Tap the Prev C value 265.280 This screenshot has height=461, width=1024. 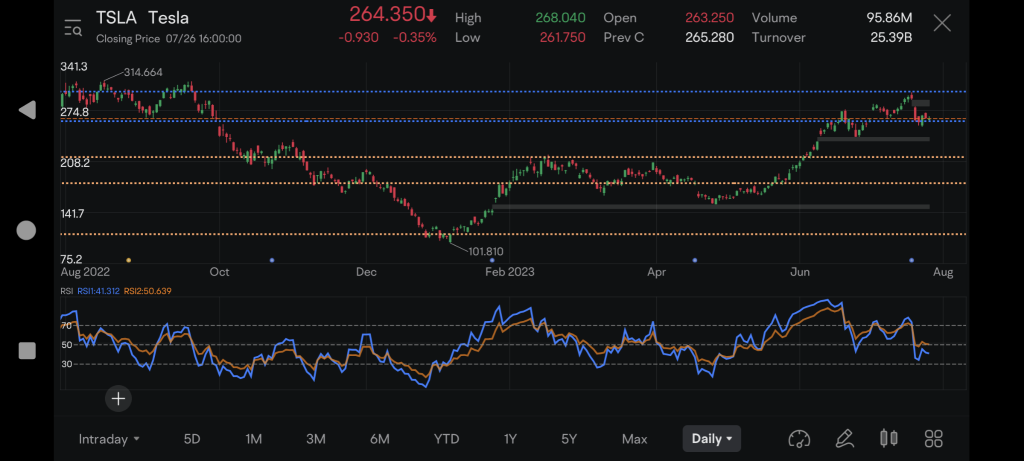coord(709,38)
